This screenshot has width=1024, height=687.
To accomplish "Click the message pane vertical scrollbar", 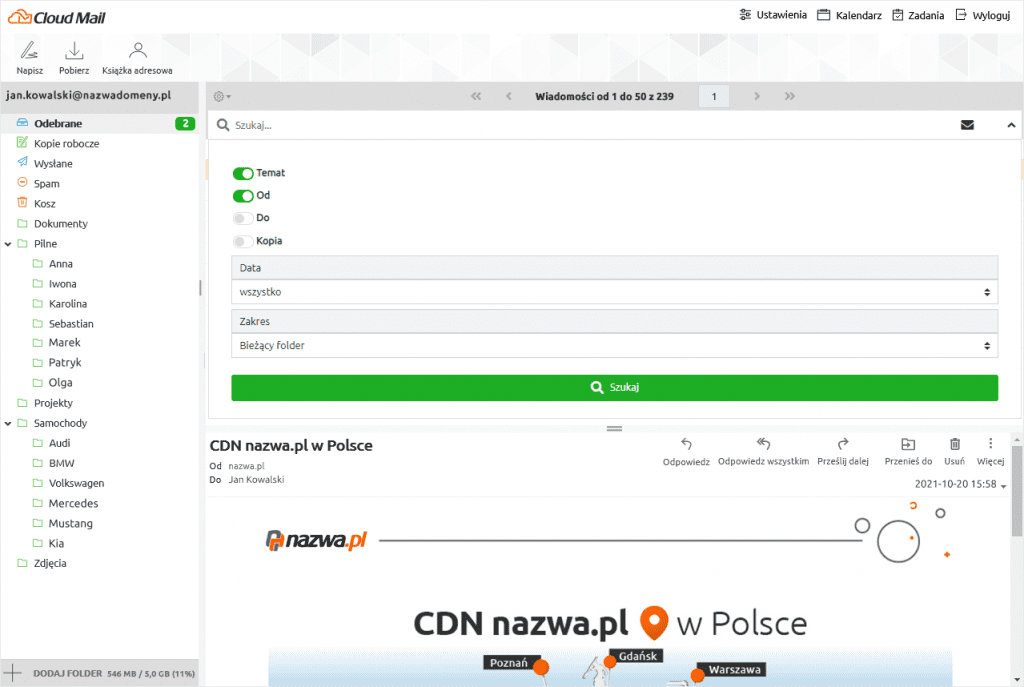I will coord(1017,491).
